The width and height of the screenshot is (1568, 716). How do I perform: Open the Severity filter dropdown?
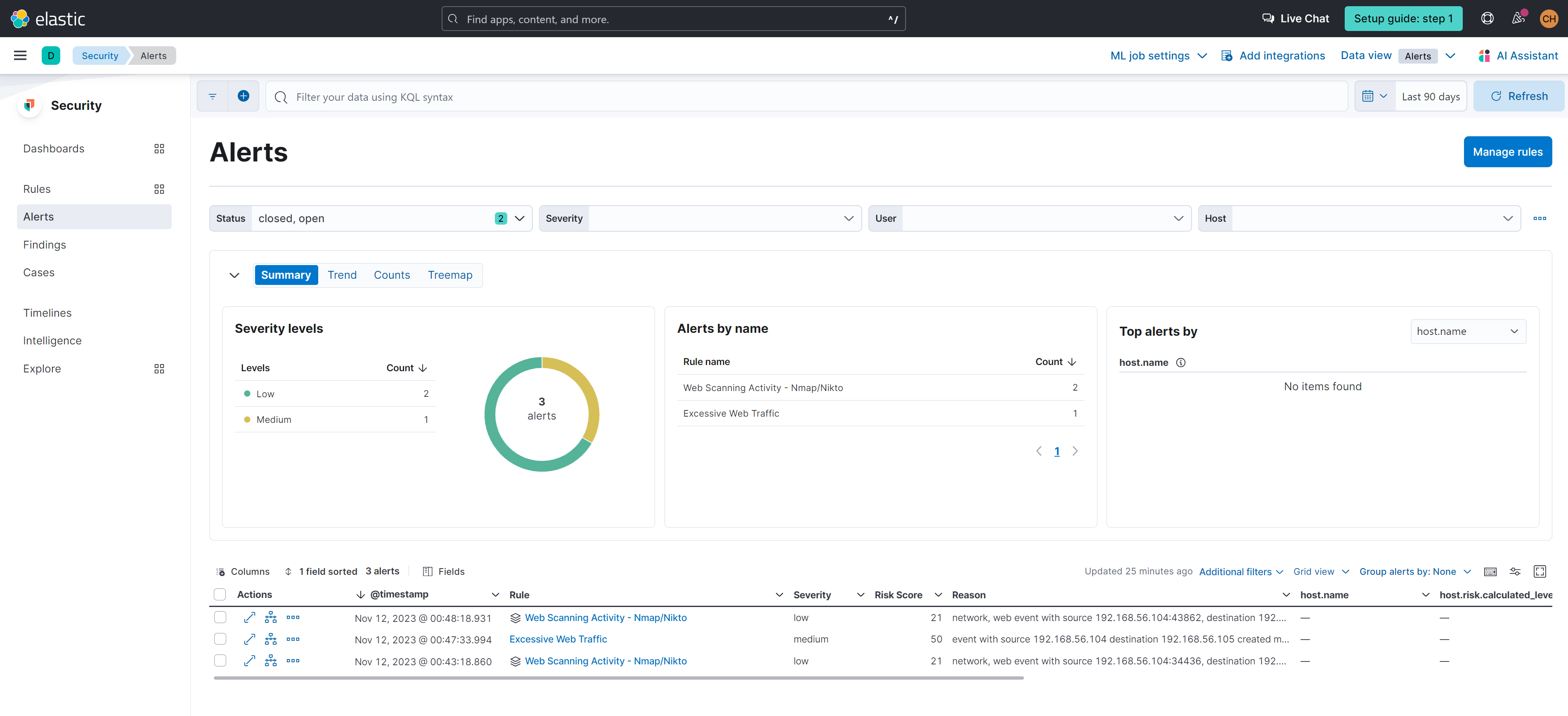pos(700,218)
